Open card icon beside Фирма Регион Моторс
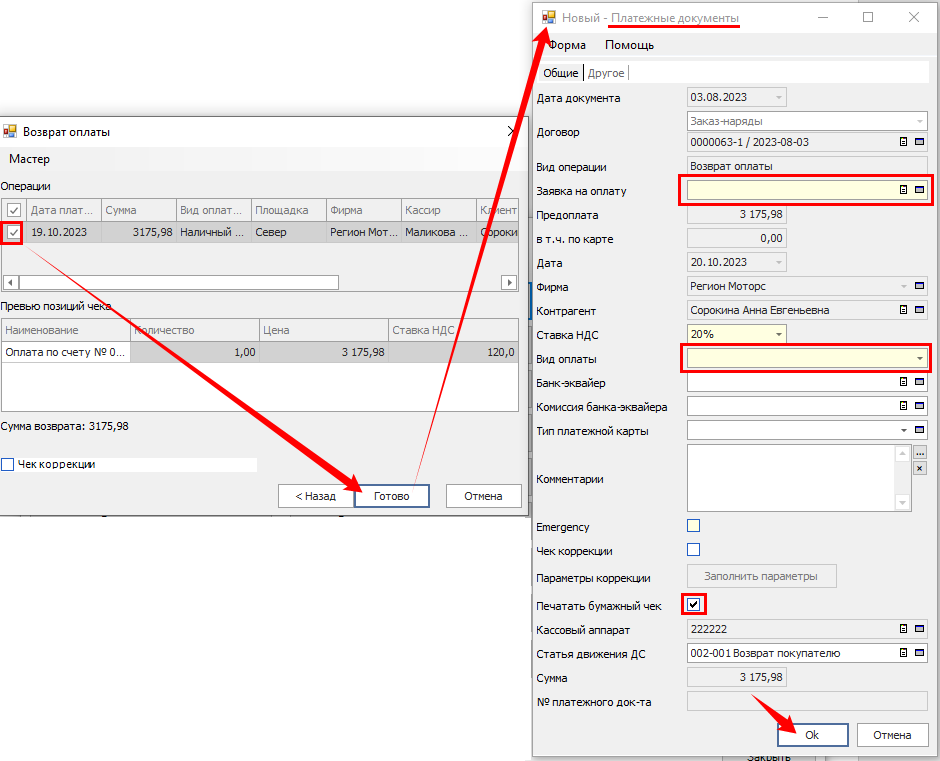Image resolution: width=940 pixels, height=761 pixels. click(919, 286)
